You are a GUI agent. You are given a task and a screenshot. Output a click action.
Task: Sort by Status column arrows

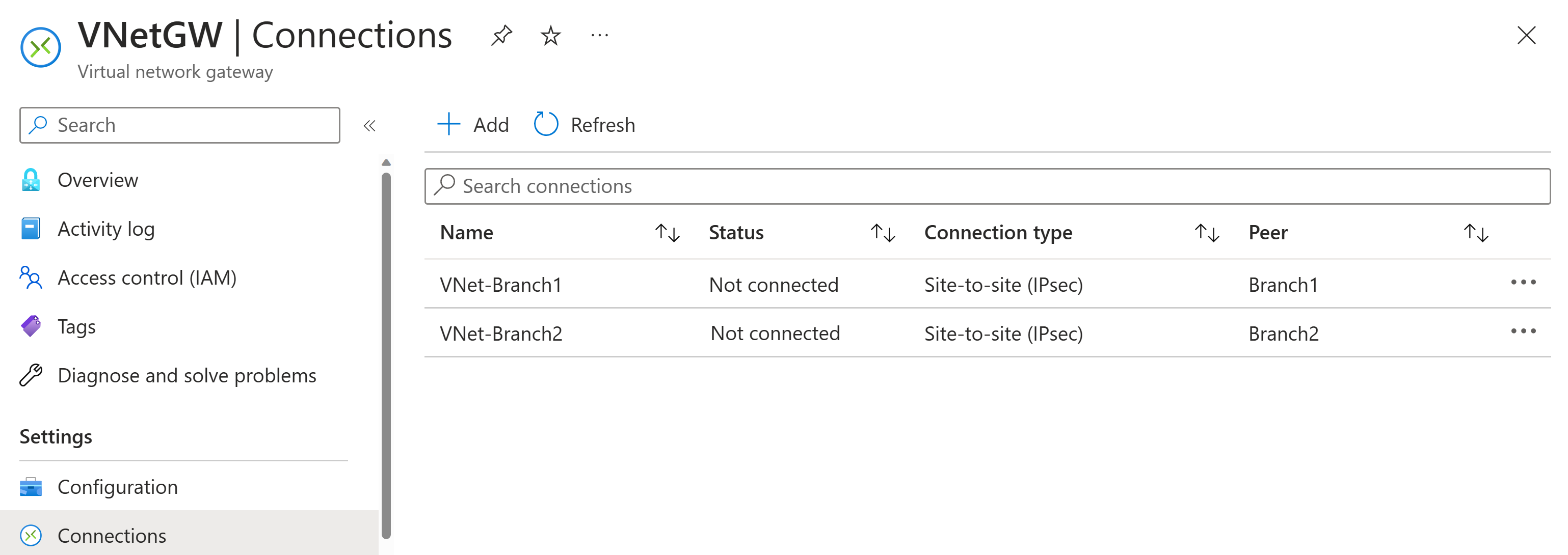[882, 233]
